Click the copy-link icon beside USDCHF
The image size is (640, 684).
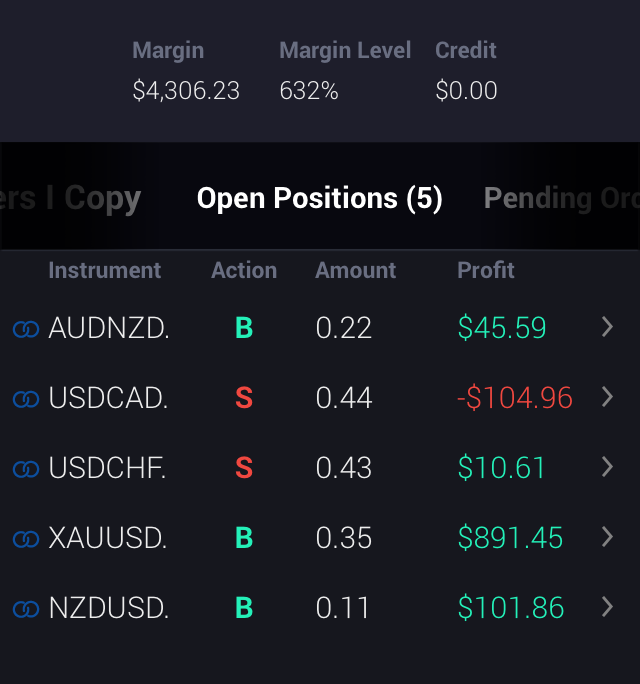tap(25, 469)
